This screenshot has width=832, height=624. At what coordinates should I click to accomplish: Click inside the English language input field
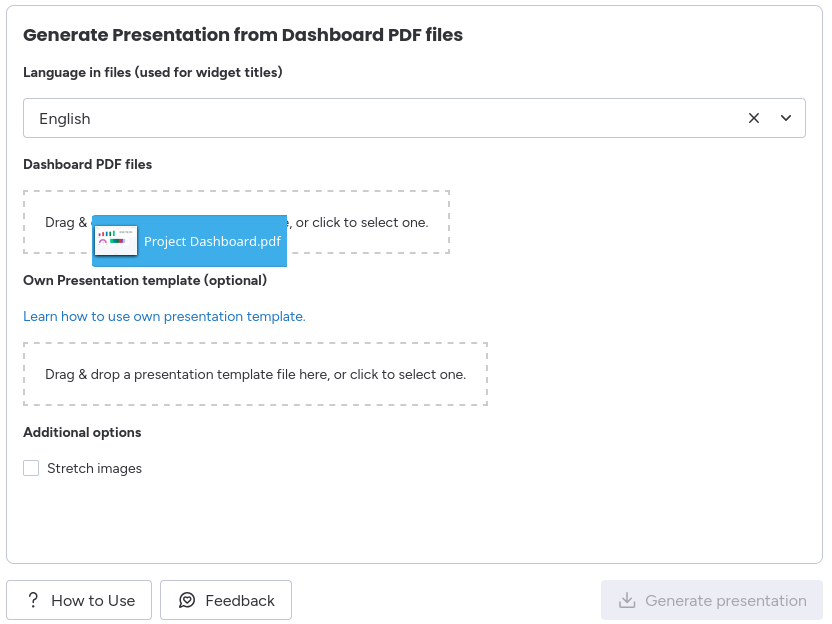(x=300, y=118)
